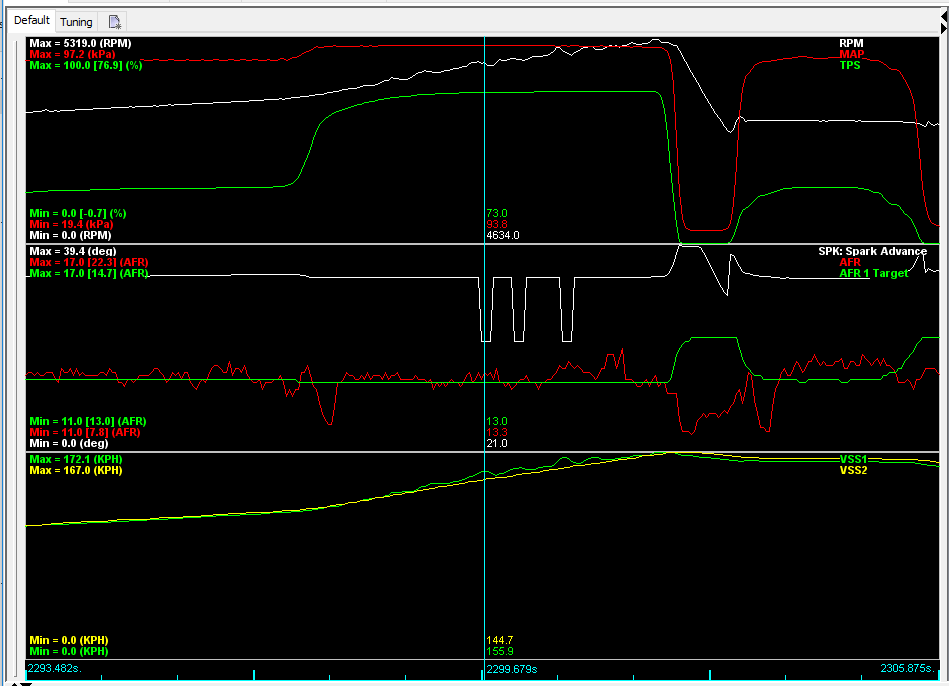Viewport: 949px width, 686px height.
Task: Select the VSS2 trace label
Action: coord(853,470)
